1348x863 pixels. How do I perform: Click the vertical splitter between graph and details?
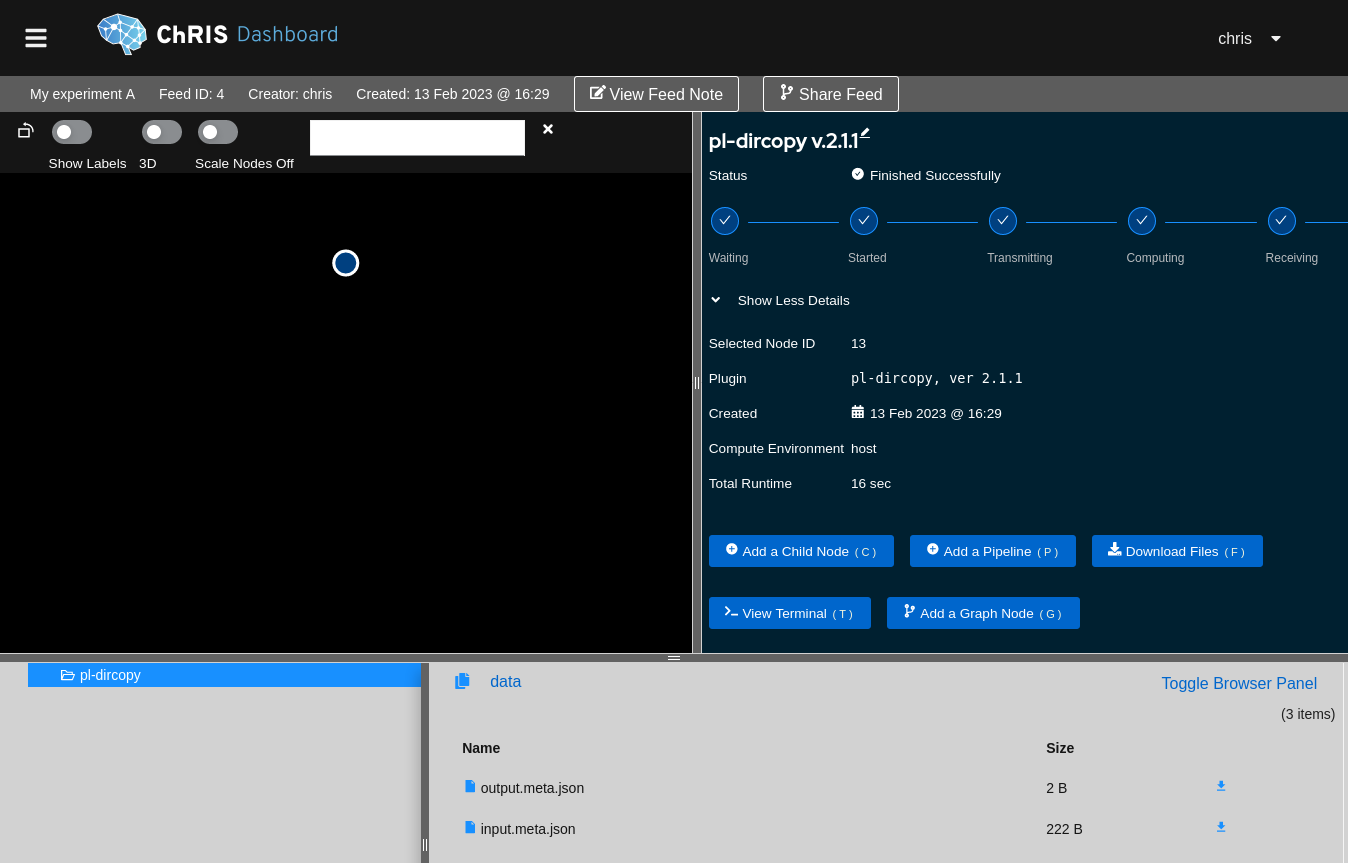point(697,383)
